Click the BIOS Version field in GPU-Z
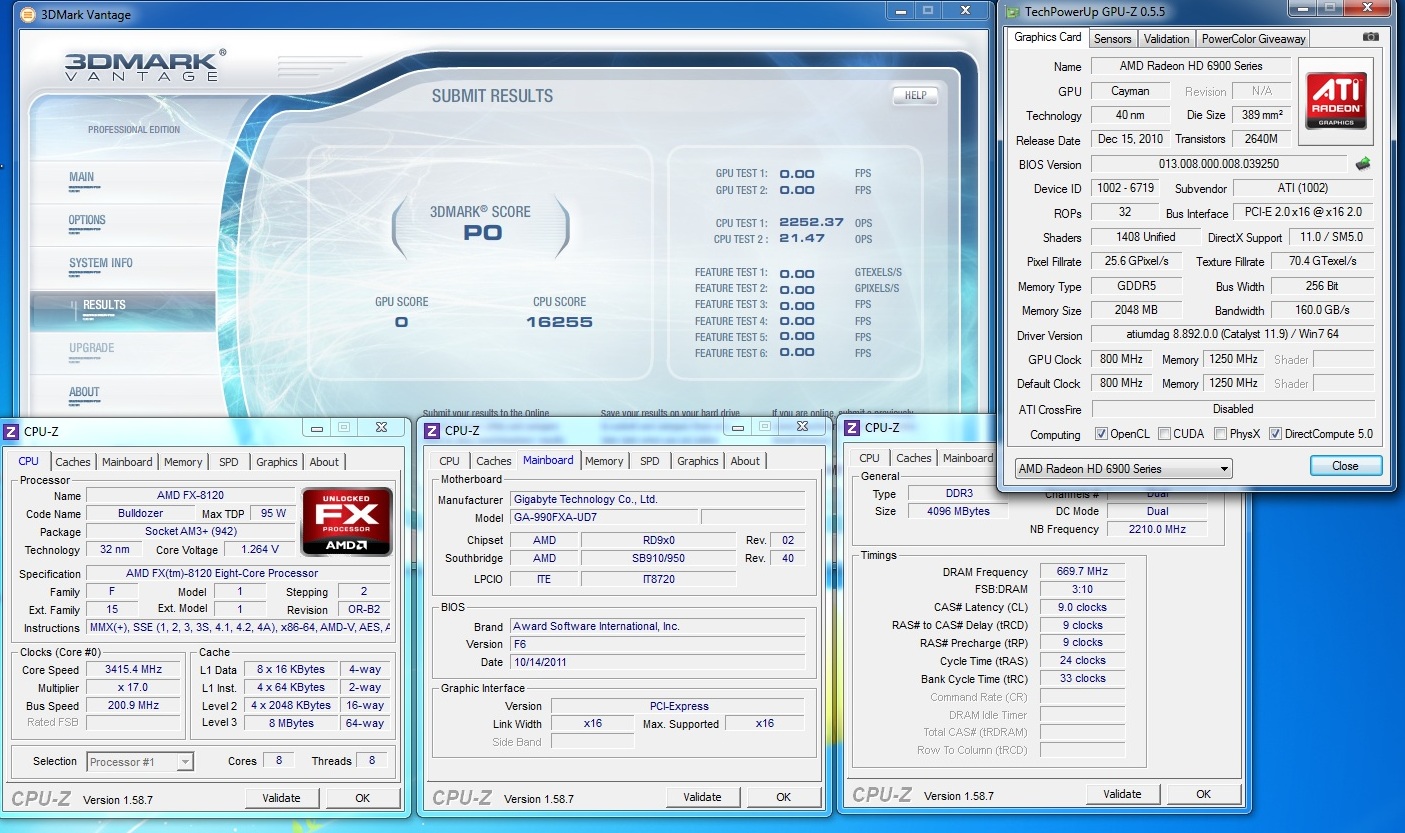This screenshot has height=833, width=1405. point(1217,164)
